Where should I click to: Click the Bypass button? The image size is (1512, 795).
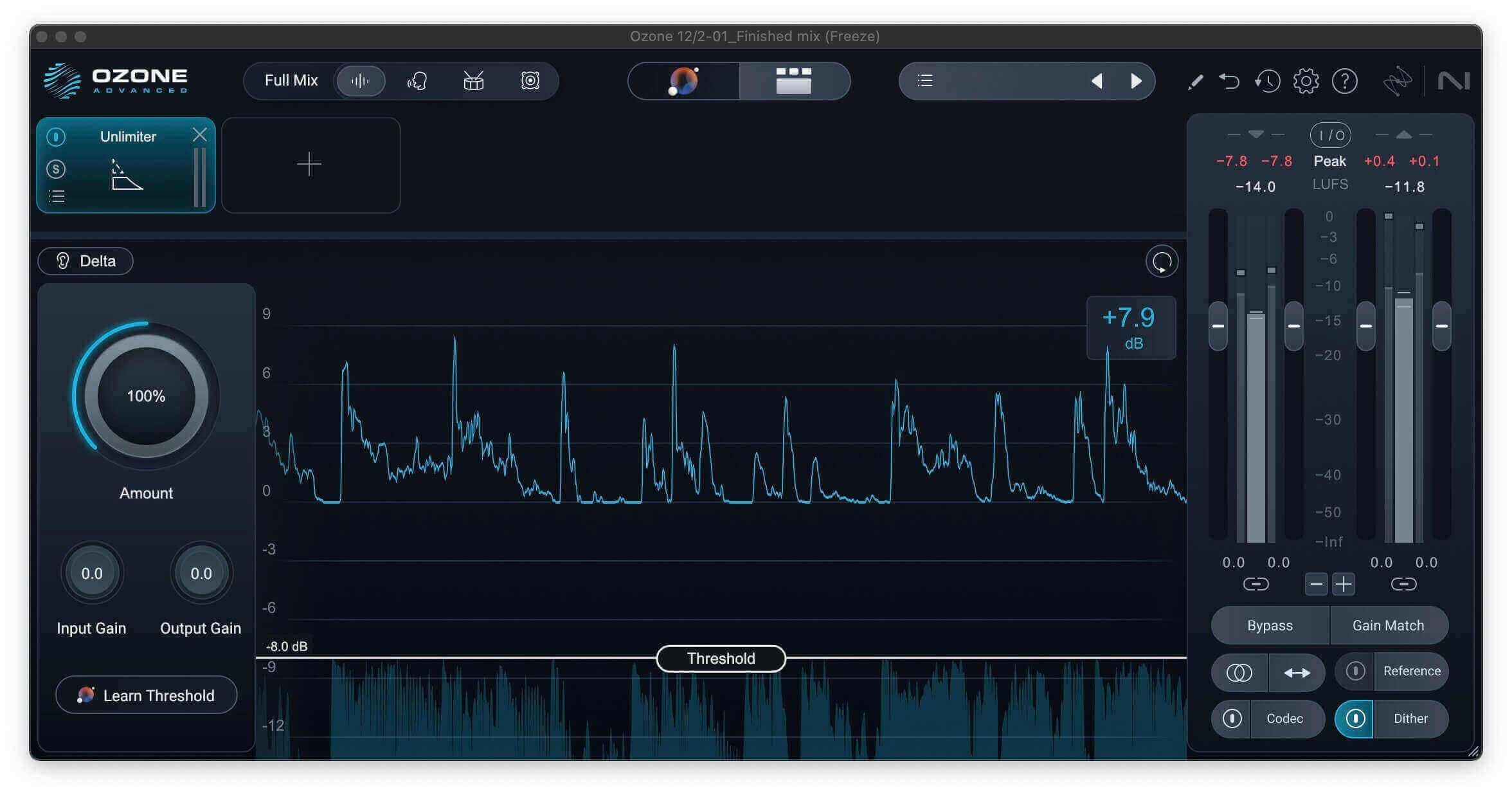(1270, 626)
